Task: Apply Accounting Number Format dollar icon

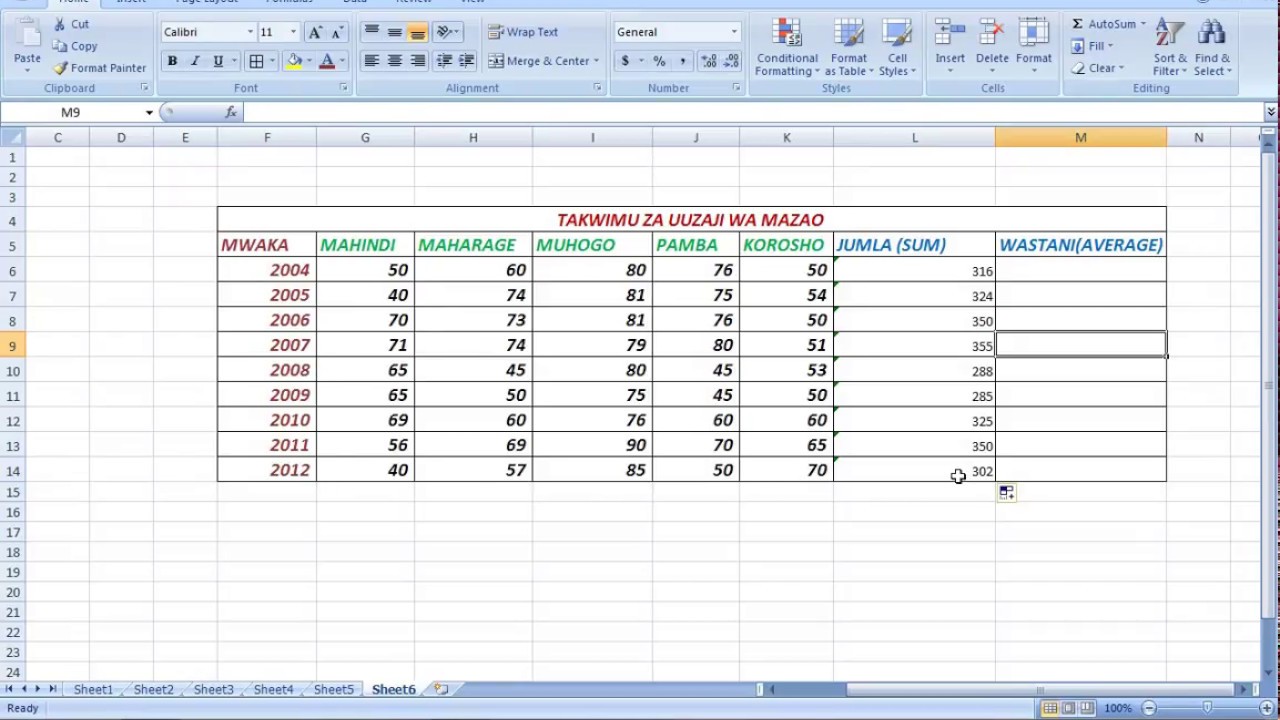Action: tap(625, 61)
